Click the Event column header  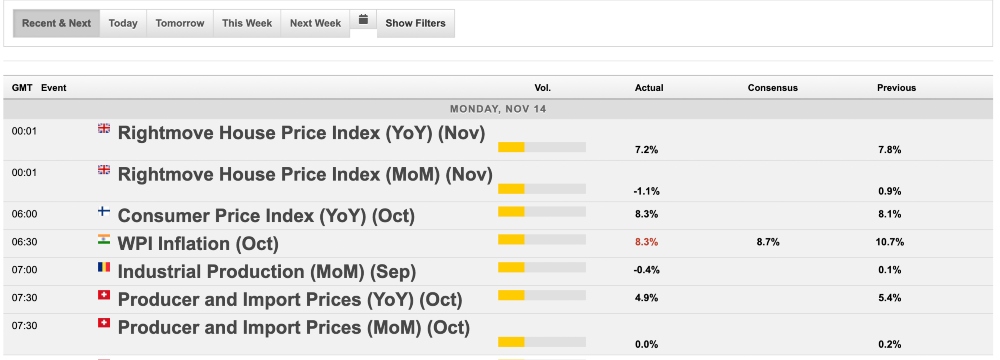[x=54, y=88]
